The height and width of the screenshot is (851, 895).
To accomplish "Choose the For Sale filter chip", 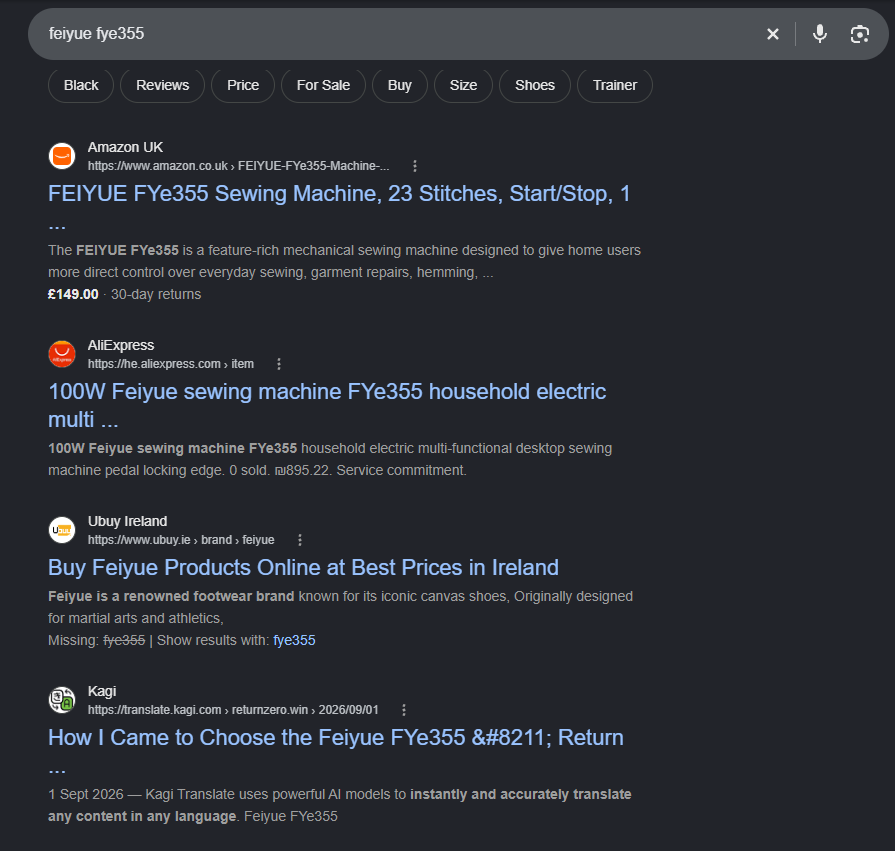I will [323, 86].
